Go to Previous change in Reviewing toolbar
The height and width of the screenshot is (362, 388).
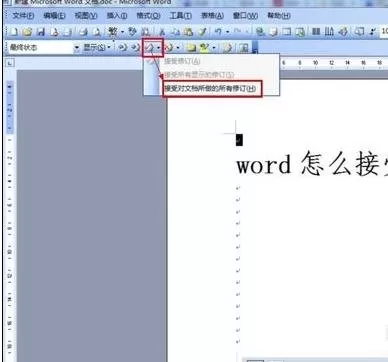123,48
